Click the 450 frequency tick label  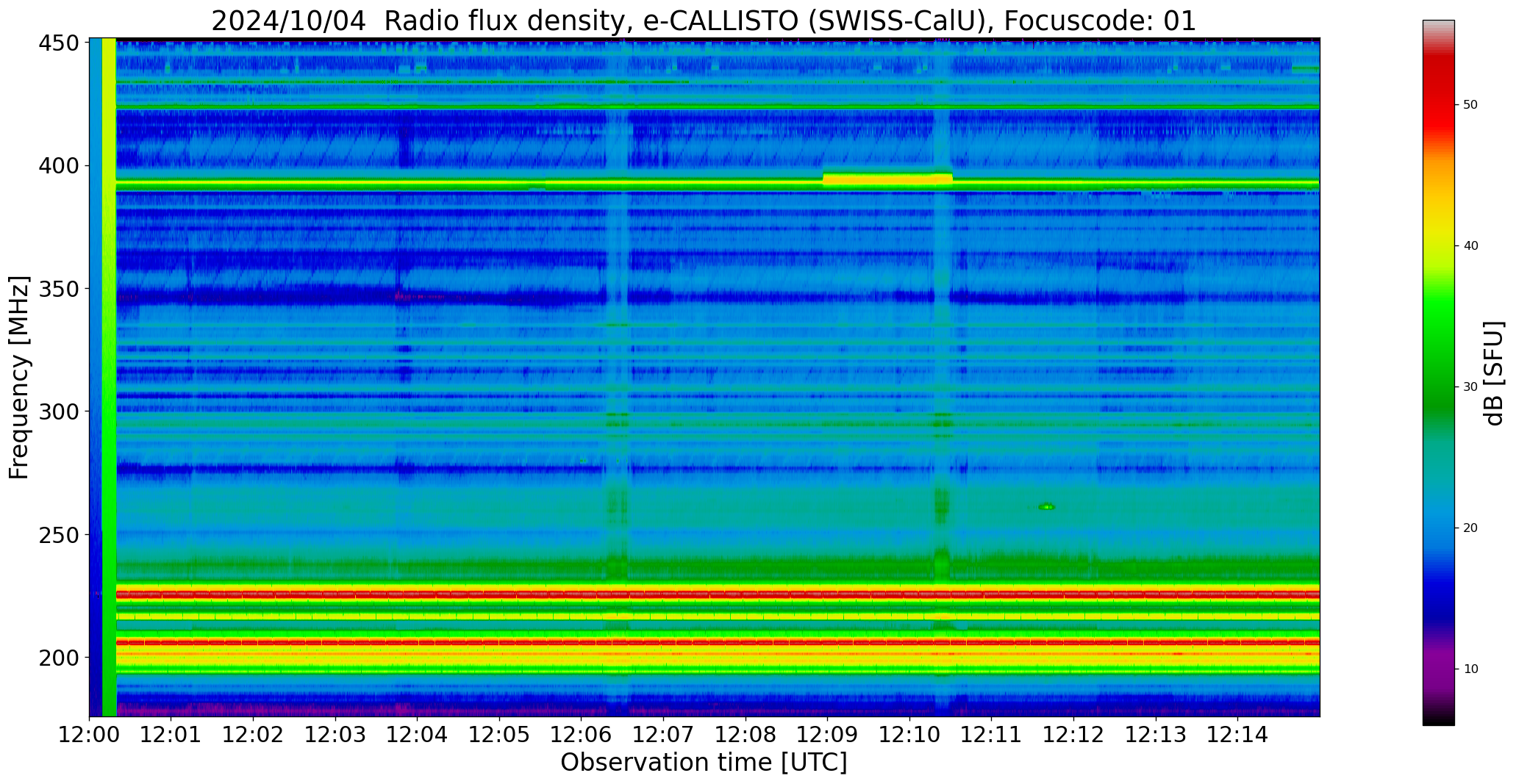(59, 43)
